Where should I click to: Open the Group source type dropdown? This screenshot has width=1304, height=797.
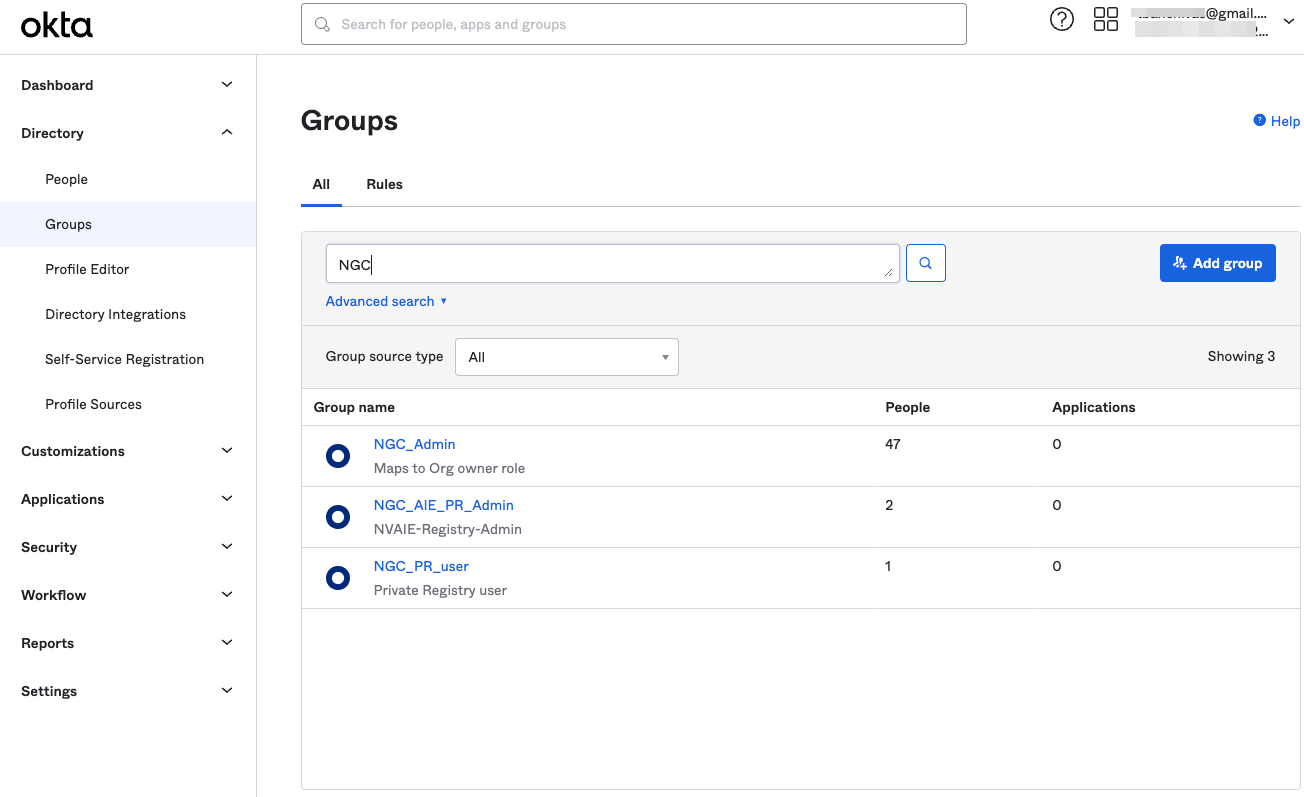pos(566,357)
